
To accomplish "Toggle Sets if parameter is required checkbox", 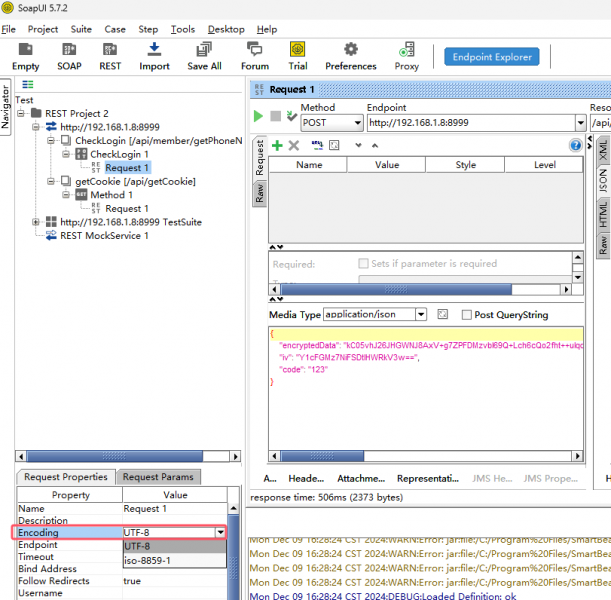I will [x=363, y=263].
